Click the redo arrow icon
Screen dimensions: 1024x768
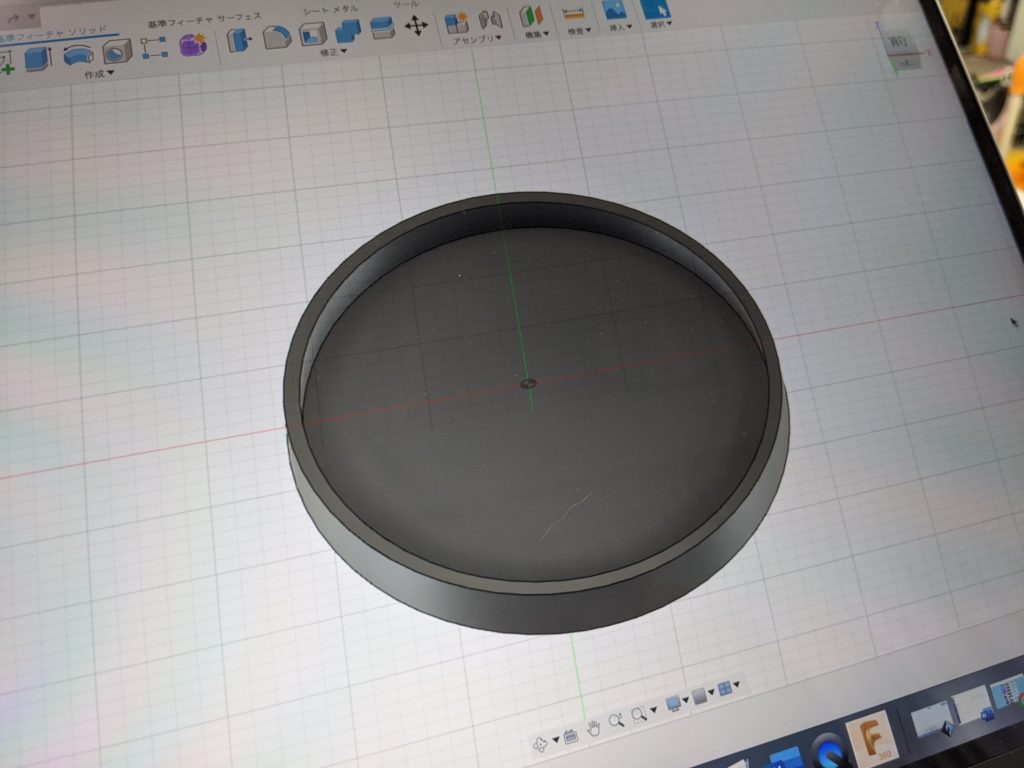(x=13, y=18)
